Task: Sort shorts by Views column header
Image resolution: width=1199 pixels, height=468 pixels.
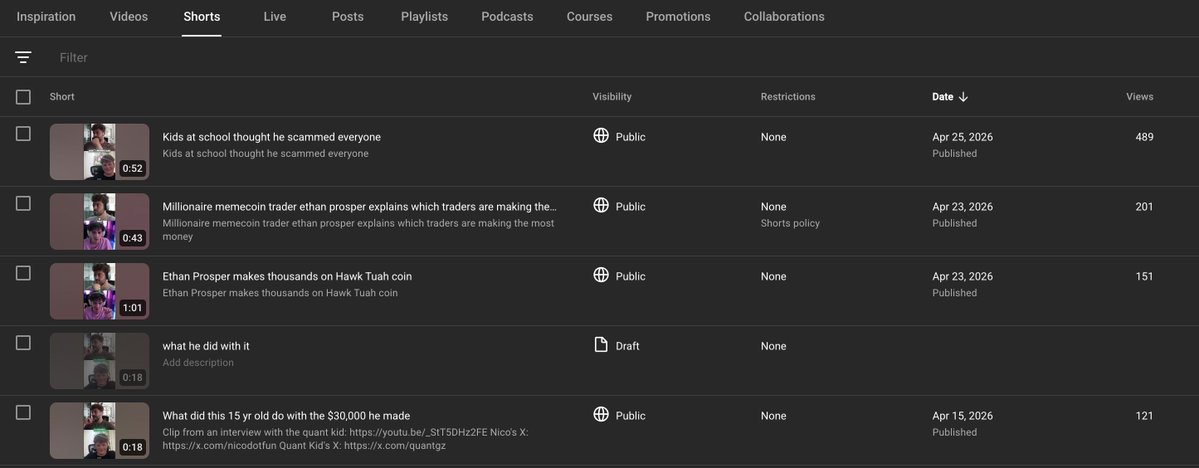Action: click(x=1139, y=97)
